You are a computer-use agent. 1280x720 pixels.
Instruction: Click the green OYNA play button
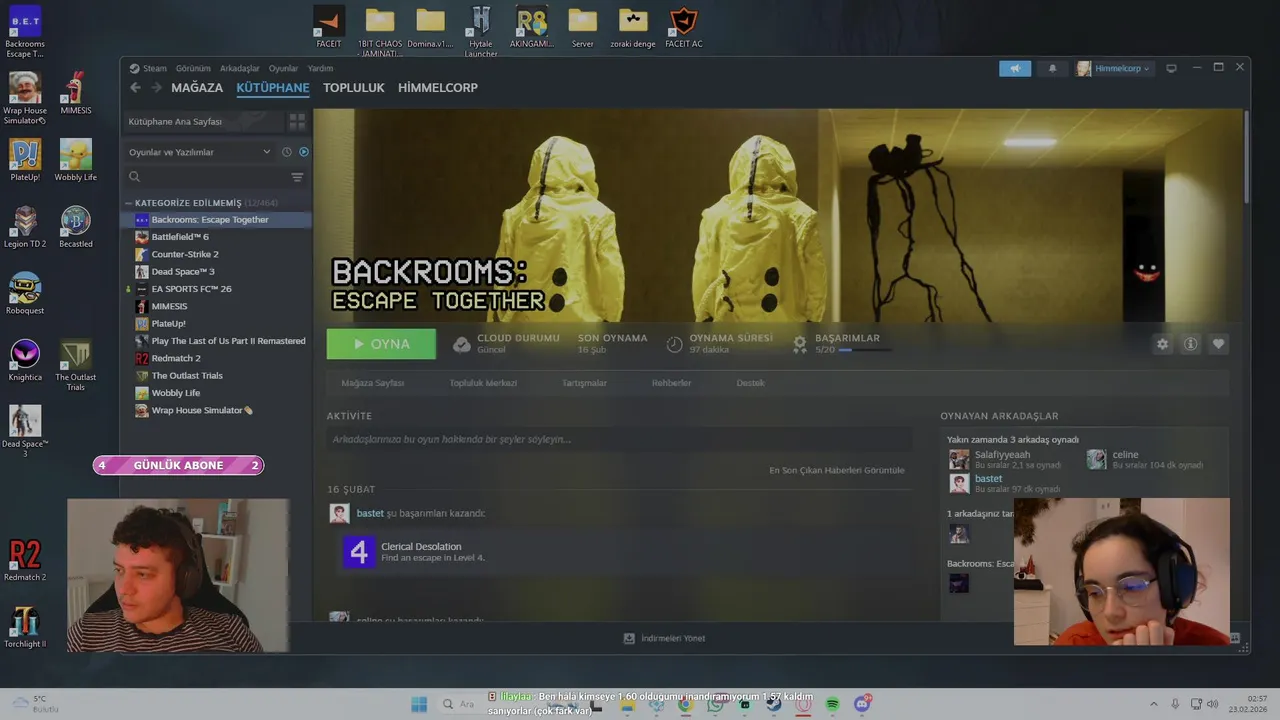point(381,344)
